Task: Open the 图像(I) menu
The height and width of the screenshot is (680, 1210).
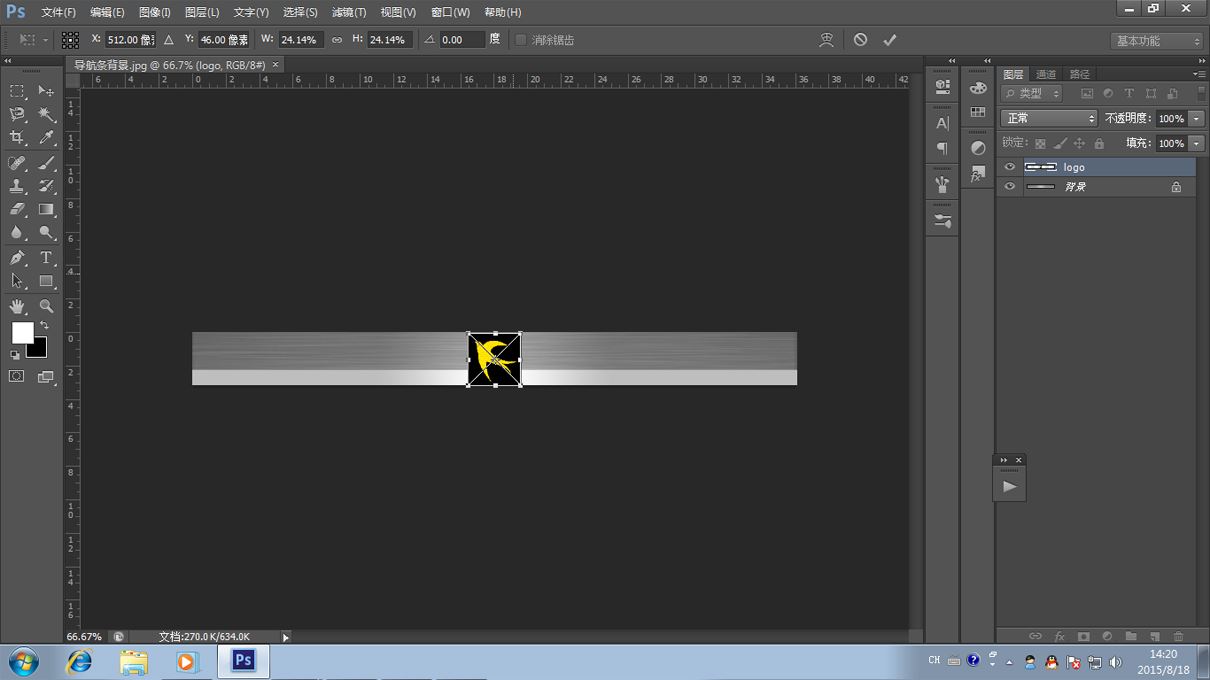Action: (x=154, y=12)
